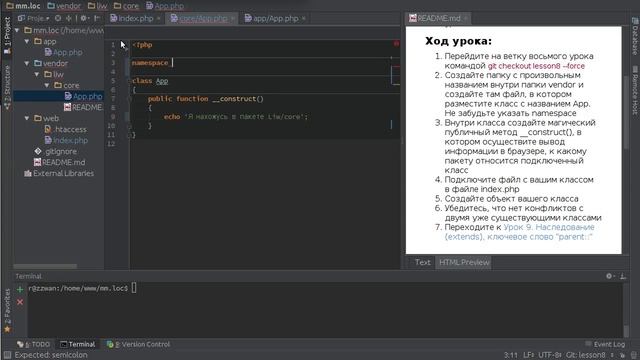
Task: Close the app/App.php editor tab
Action: click(x=304, y=18)
